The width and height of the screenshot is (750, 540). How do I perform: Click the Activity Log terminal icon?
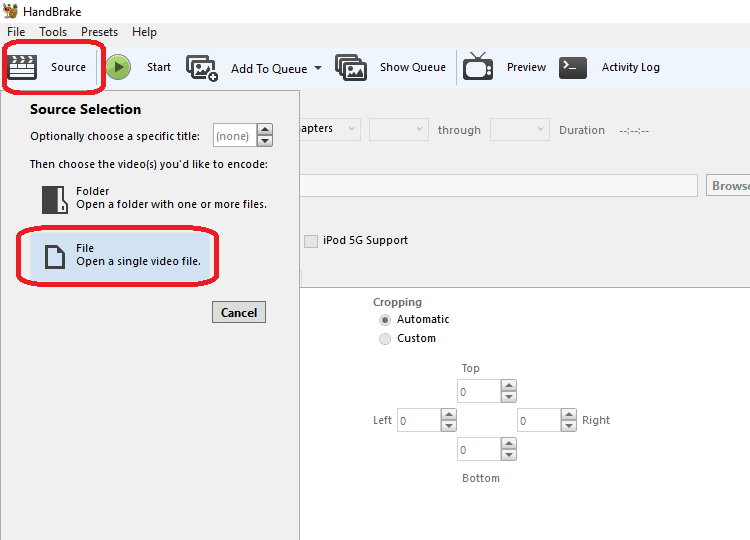click(573, 67)
